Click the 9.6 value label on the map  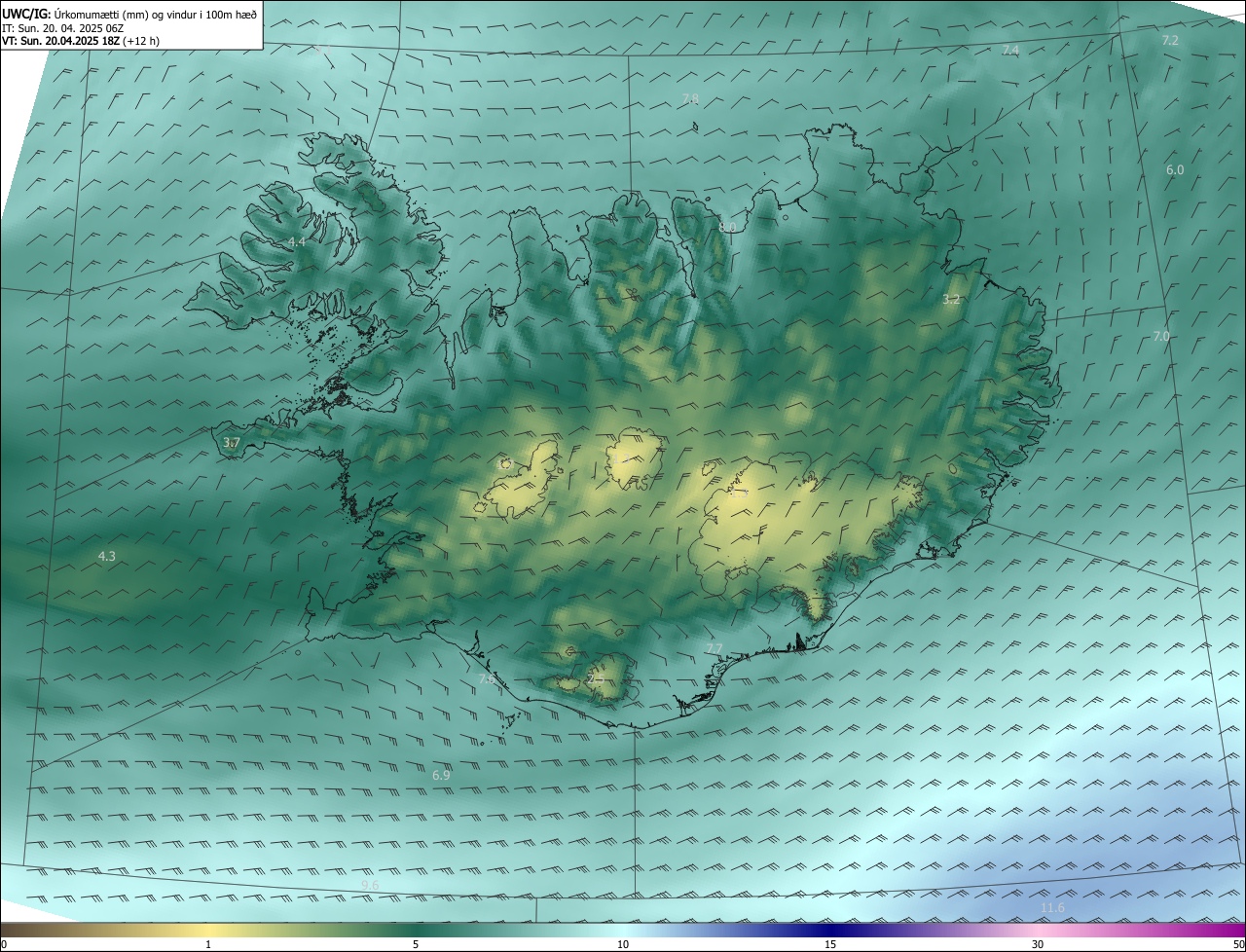tap(370, 884)
